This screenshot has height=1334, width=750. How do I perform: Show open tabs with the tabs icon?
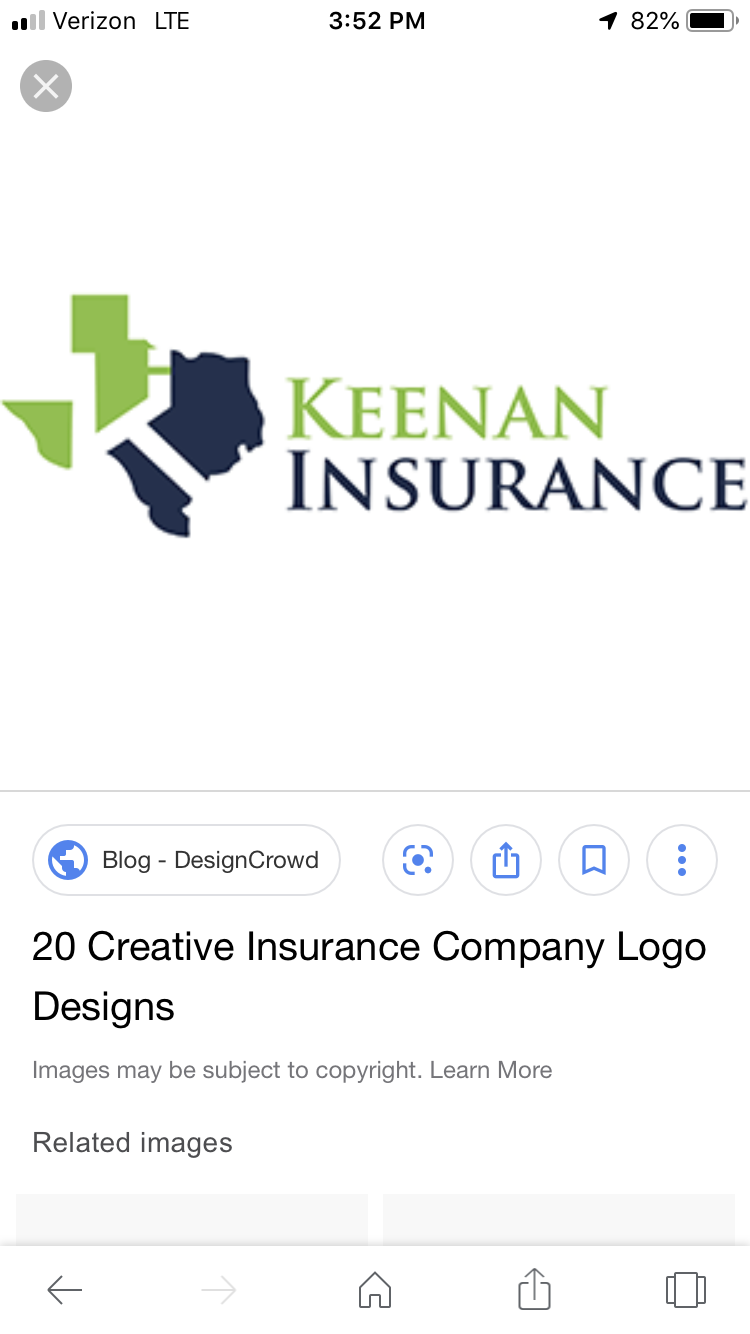click(x=686, y=1289)
